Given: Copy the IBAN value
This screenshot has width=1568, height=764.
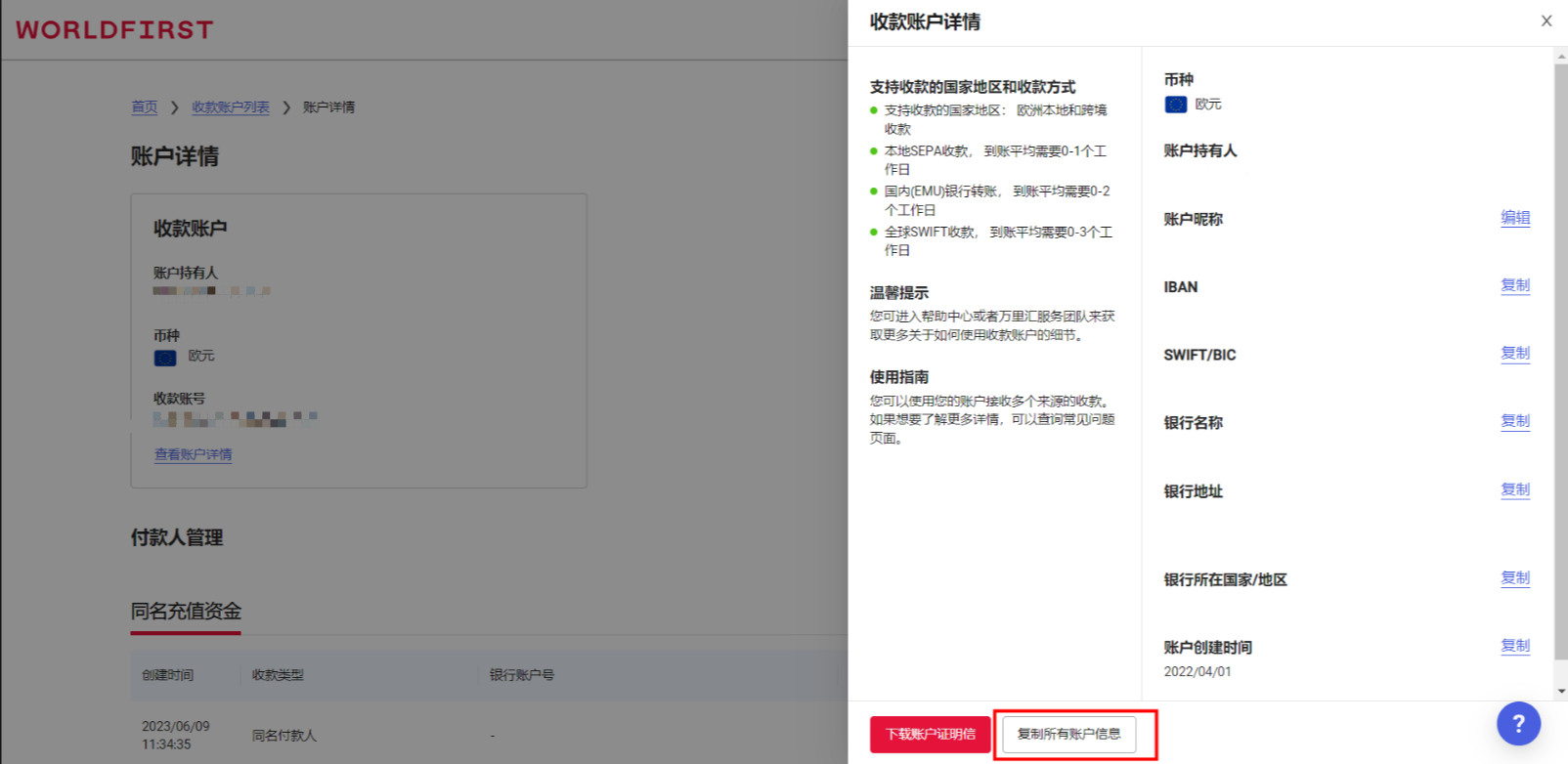Looking at the screenshot, I should point(1515,285).
